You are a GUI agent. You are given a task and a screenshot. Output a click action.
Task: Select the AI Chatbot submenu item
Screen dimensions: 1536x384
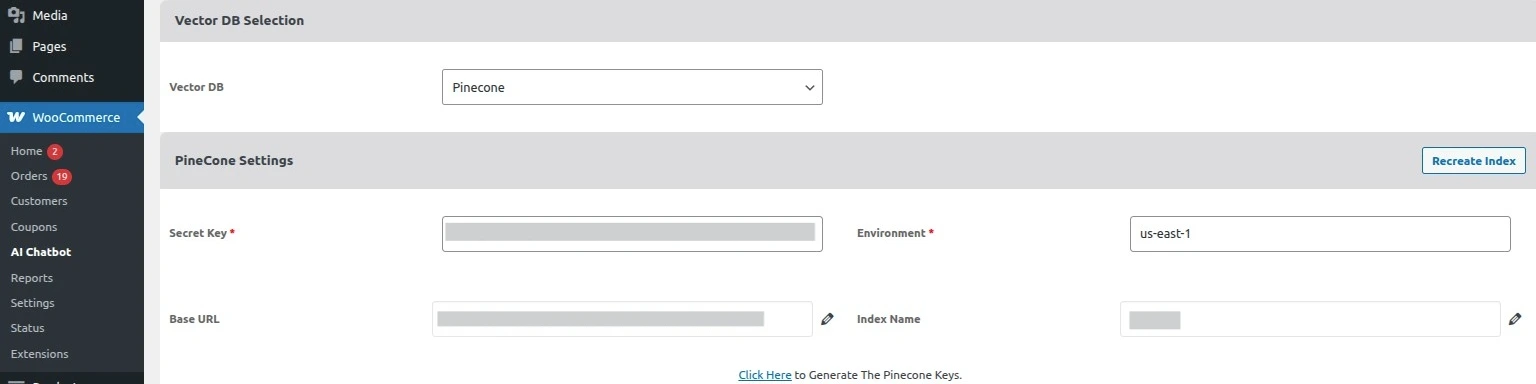point(41,252)
